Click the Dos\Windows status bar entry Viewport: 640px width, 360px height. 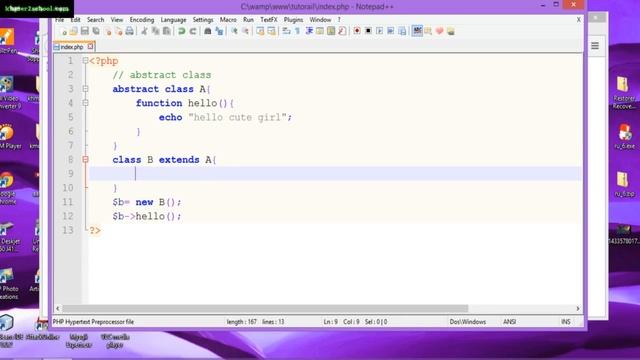click(x=468, y=322)
